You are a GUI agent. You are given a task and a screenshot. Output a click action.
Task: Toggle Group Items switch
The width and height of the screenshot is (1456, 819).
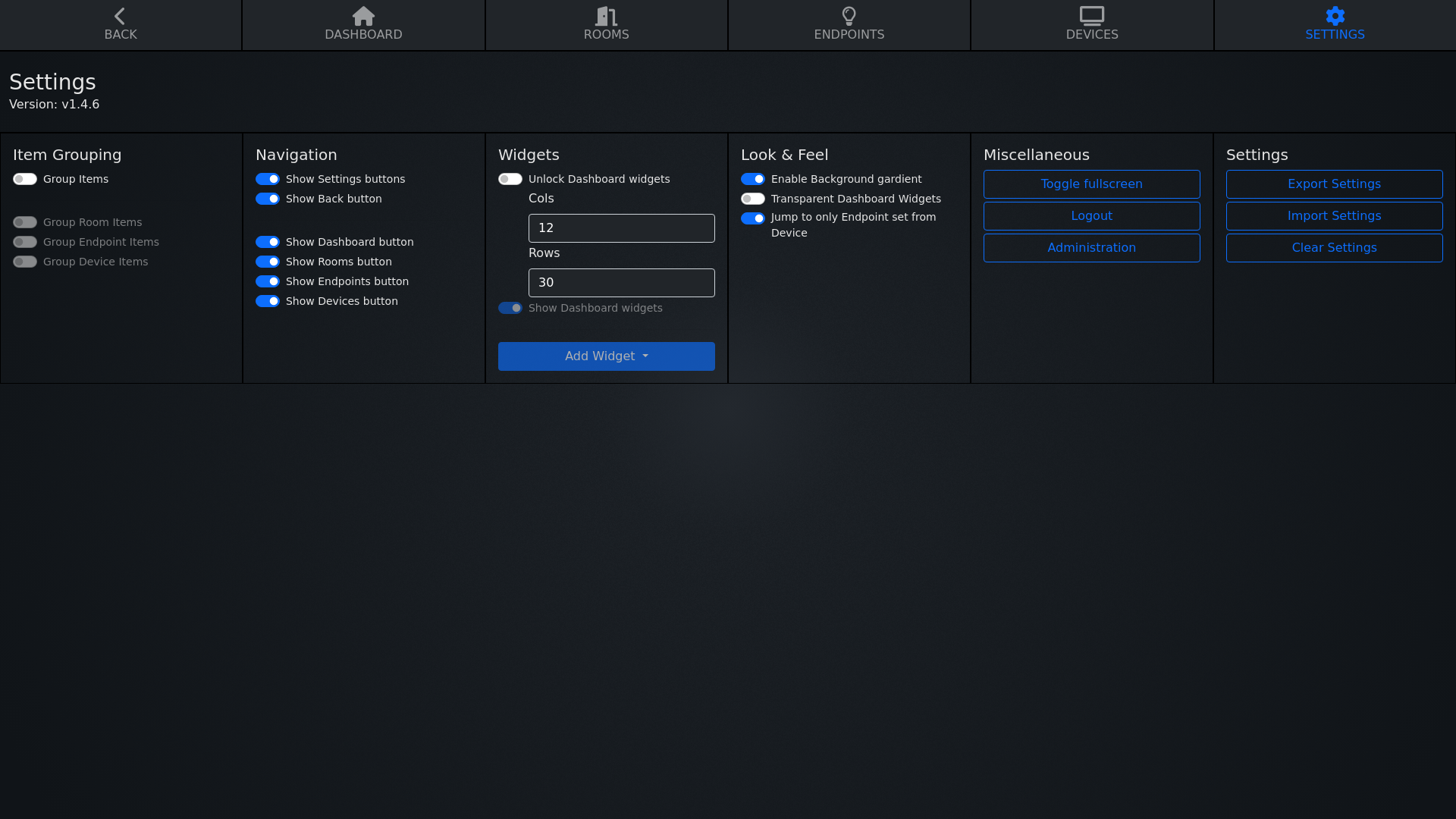pos(25,180)
